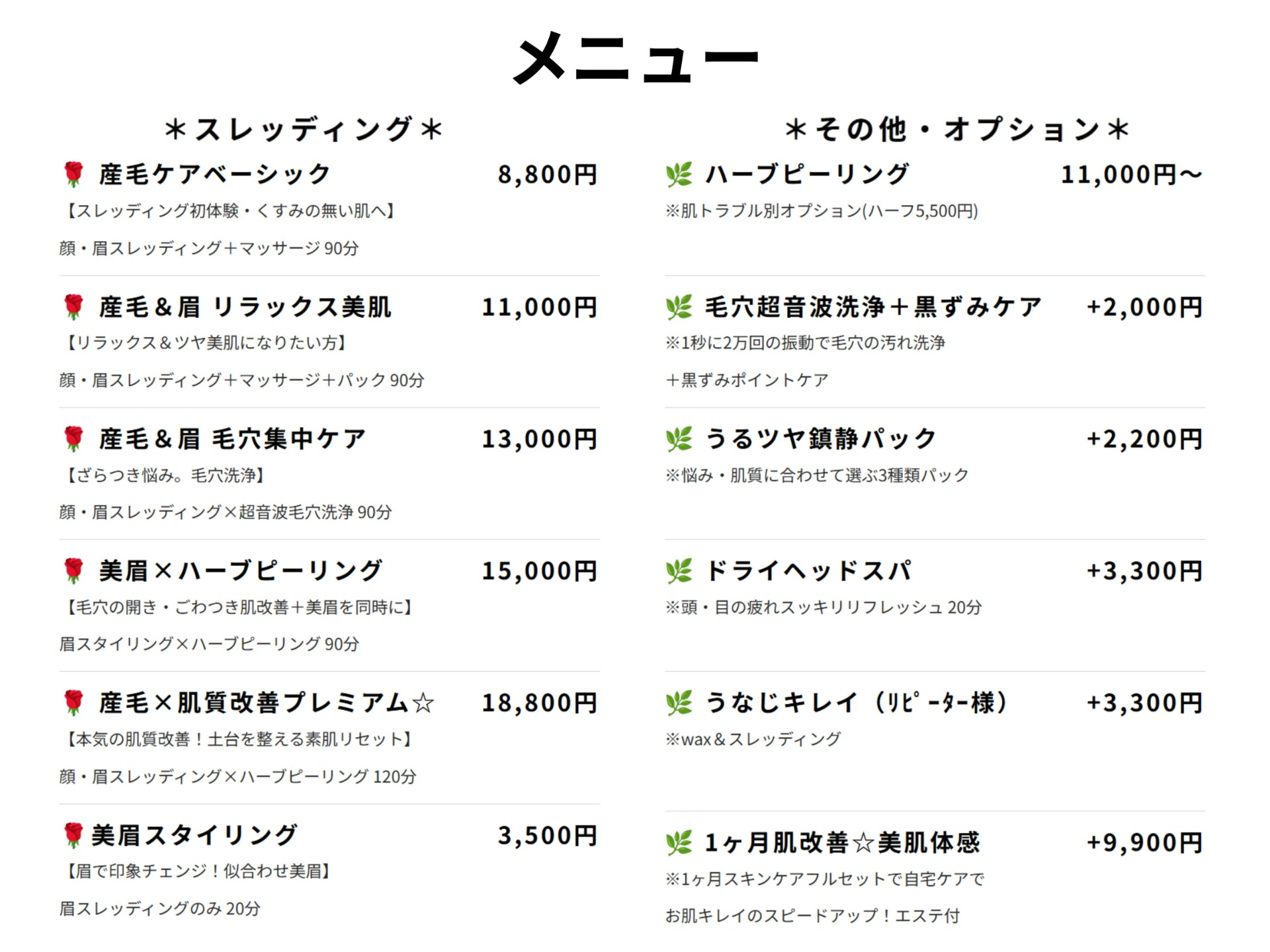Click the メニュー page title

636,58
